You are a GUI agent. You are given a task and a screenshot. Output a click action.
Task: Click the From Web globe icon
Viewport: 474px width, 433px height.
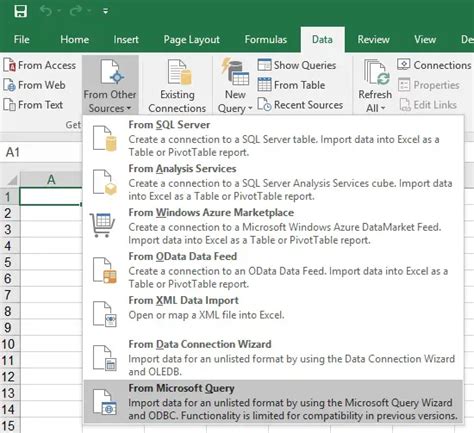pos(9,85)
